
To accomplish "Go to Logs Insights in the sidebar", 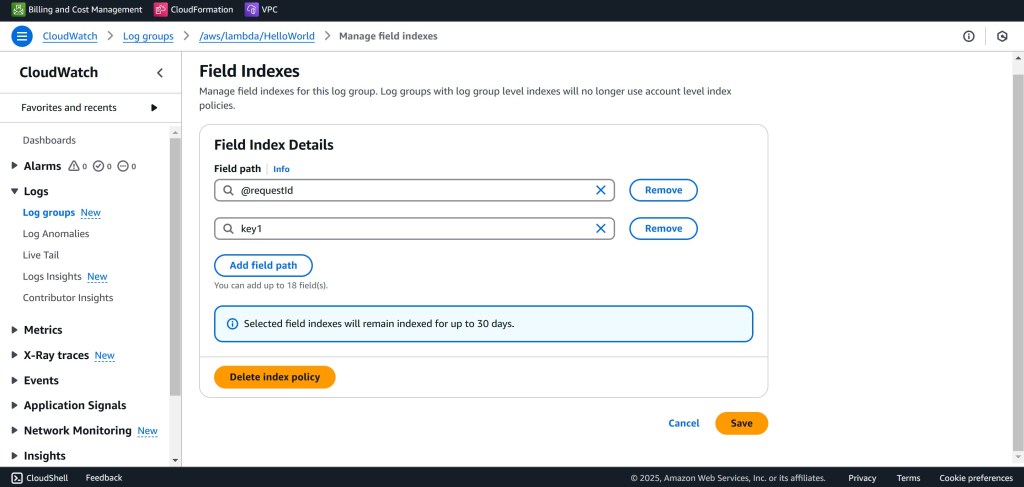I will click(x=53, y=277).
